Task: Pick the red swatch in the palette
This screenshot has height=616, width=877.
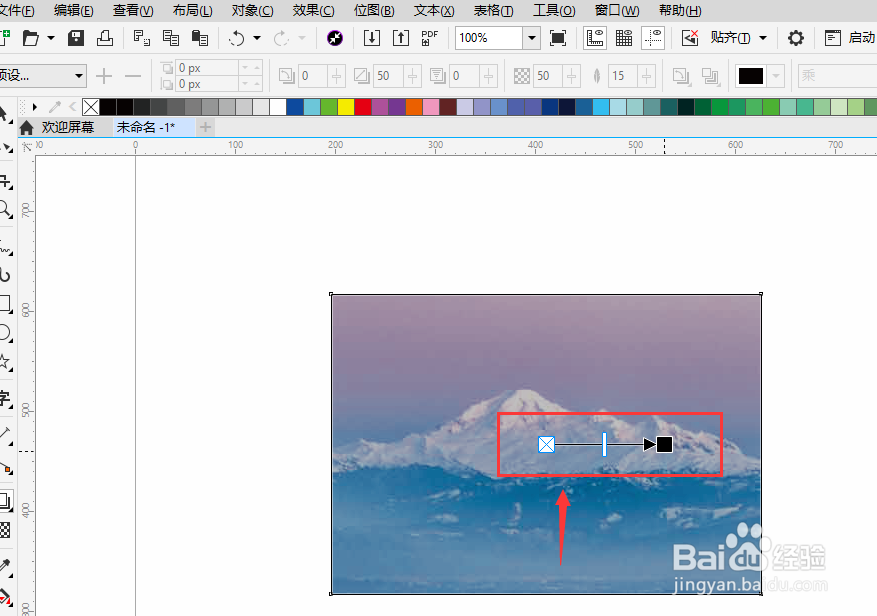Action: pos(362,107)
